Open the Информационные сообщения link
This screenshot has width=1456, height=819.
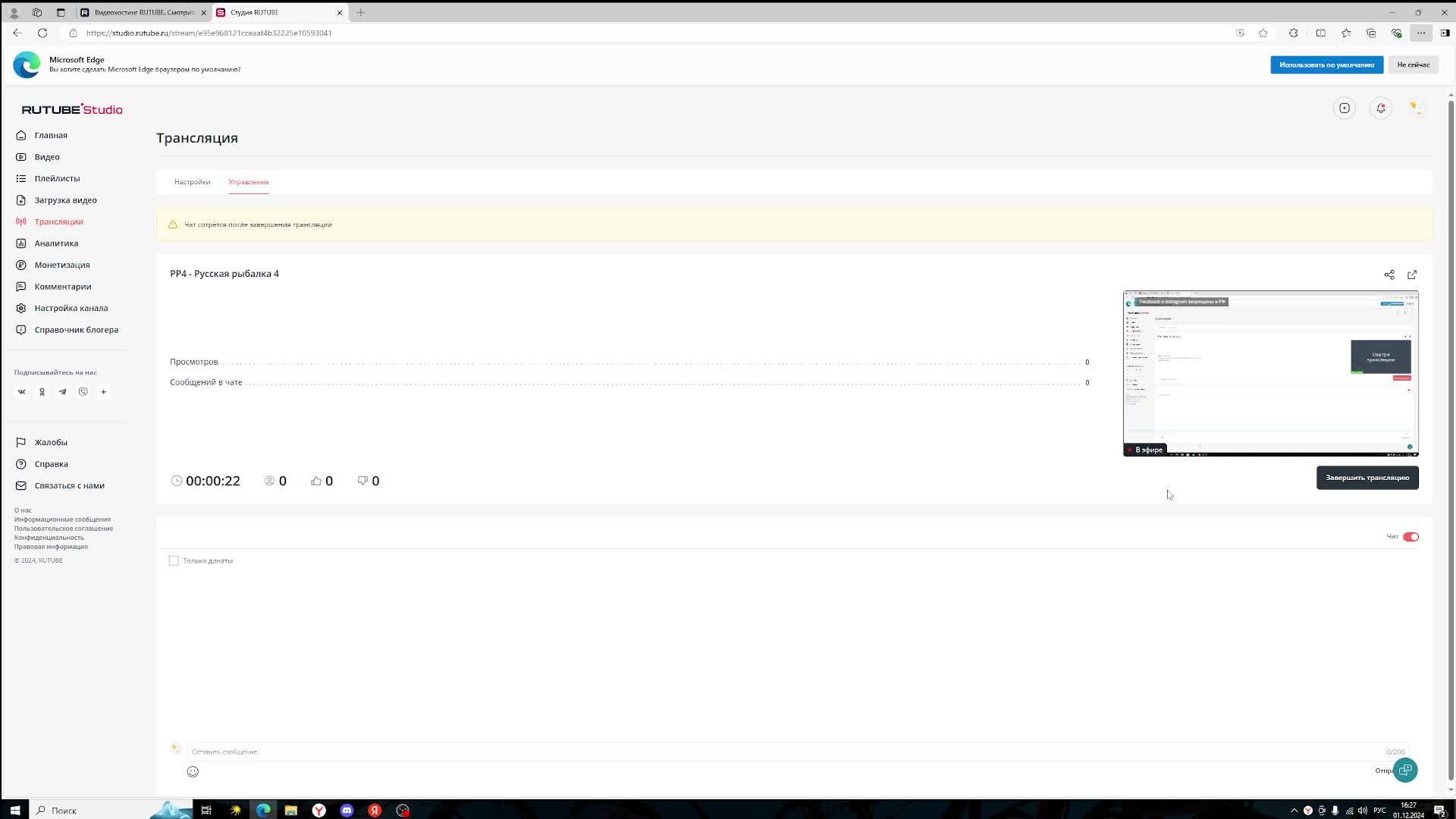point(62,519)
